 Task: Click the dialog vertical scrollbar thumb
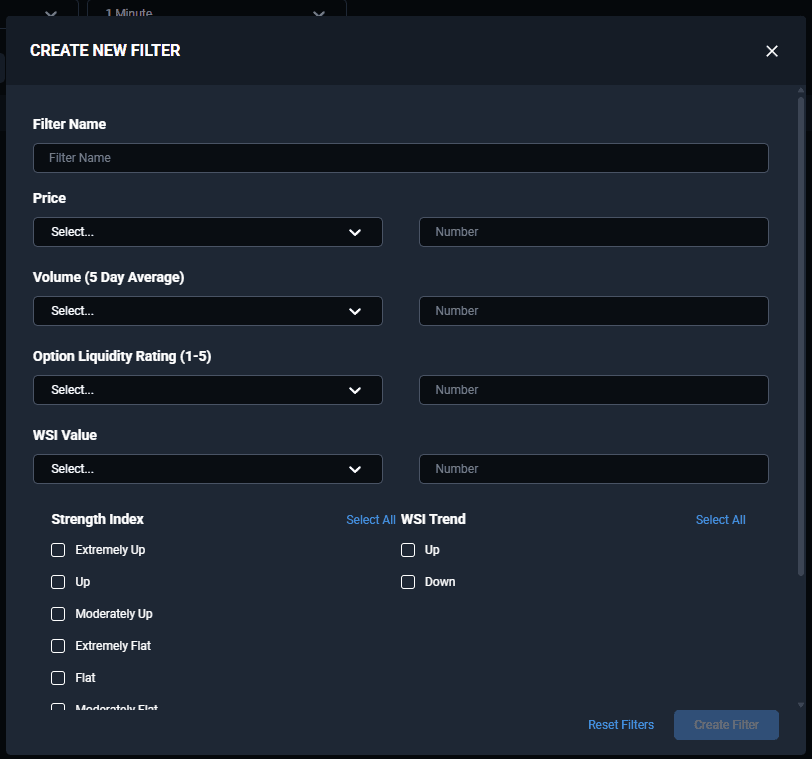pyautogui.click(x=801, y=335)
